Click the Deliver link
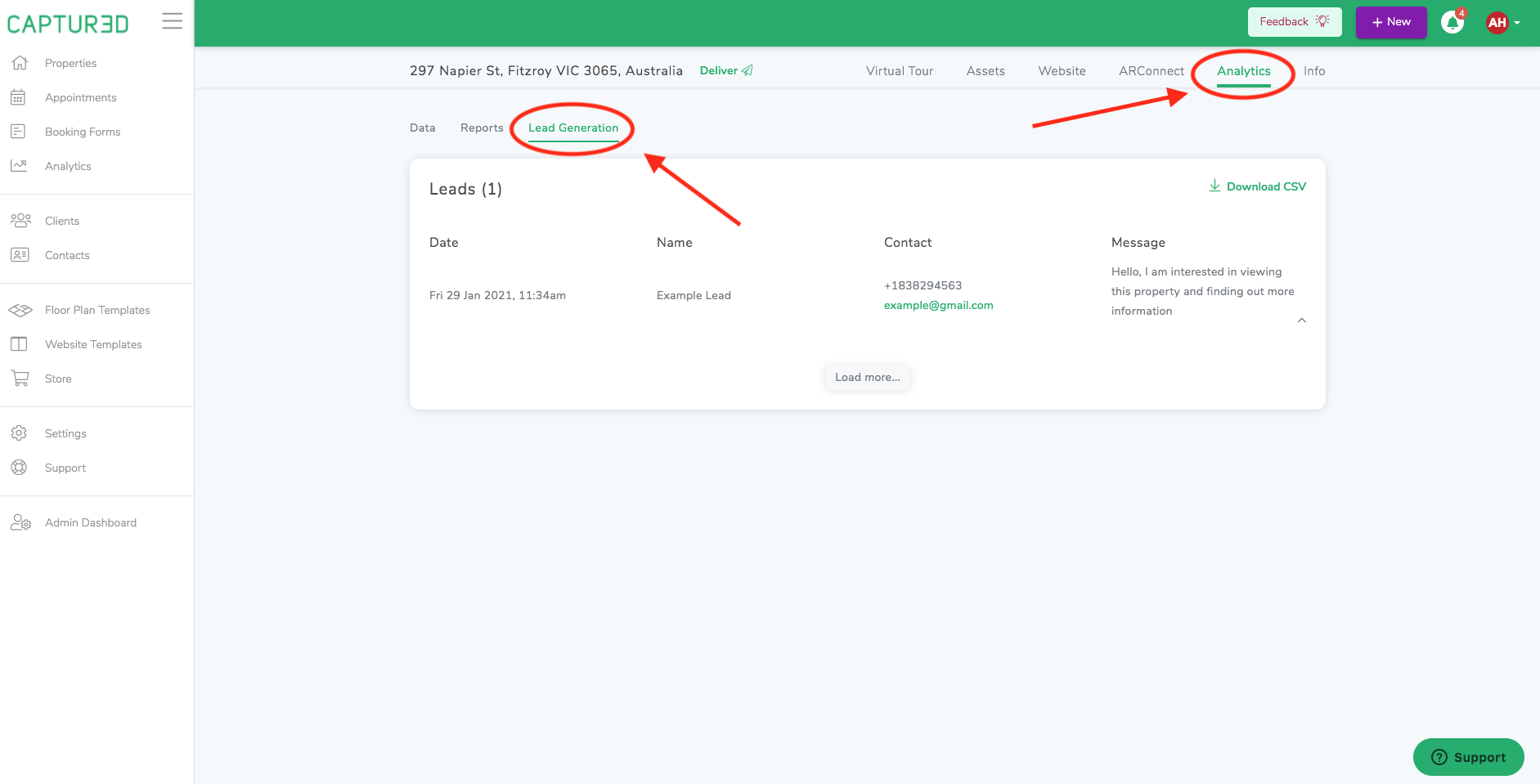Image resolution: width=1540 pixels, height=784 pixels. coord(726,70)
